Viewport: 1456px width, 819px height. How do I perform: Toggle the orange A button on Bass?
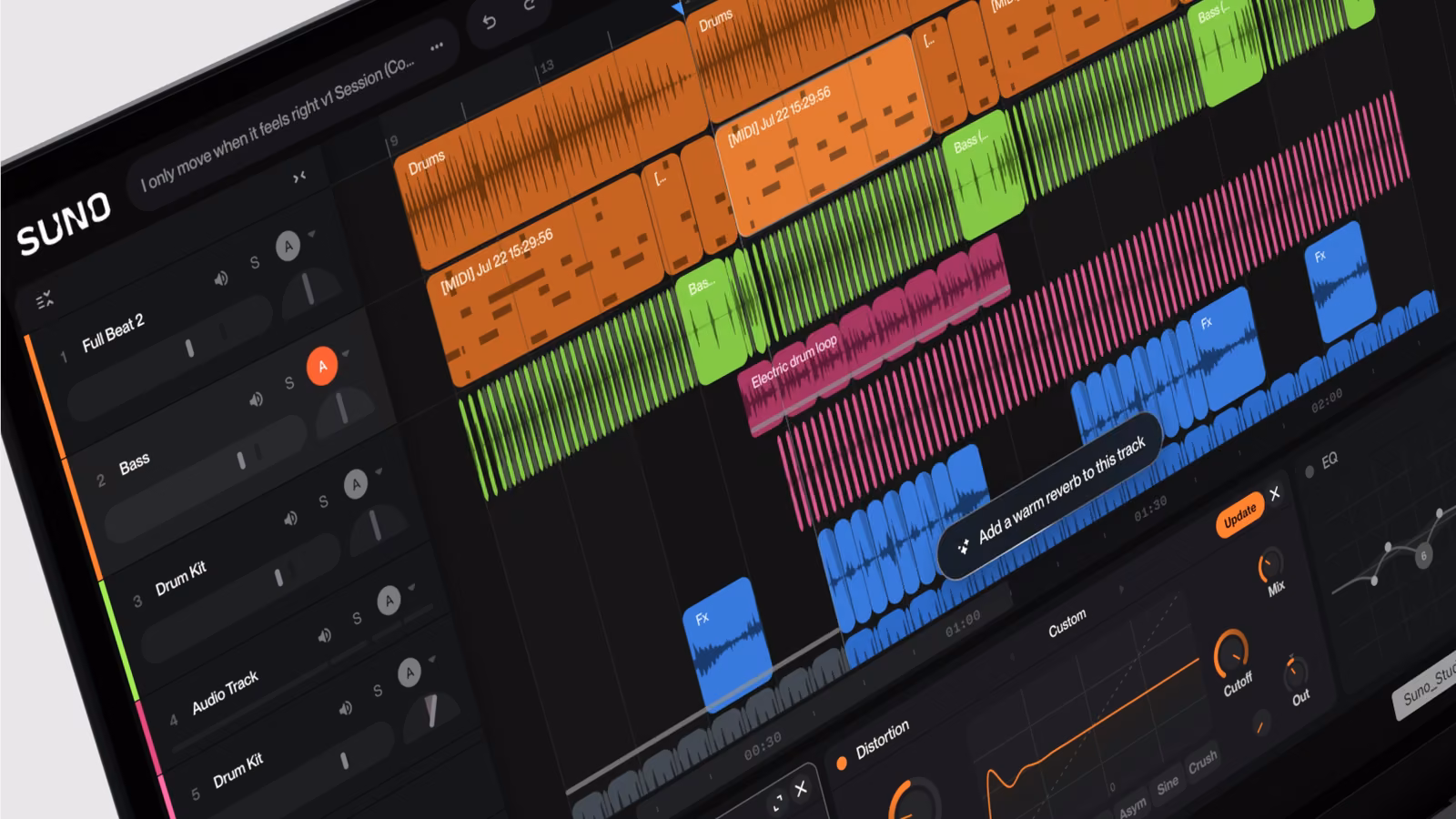click(322, 366)
